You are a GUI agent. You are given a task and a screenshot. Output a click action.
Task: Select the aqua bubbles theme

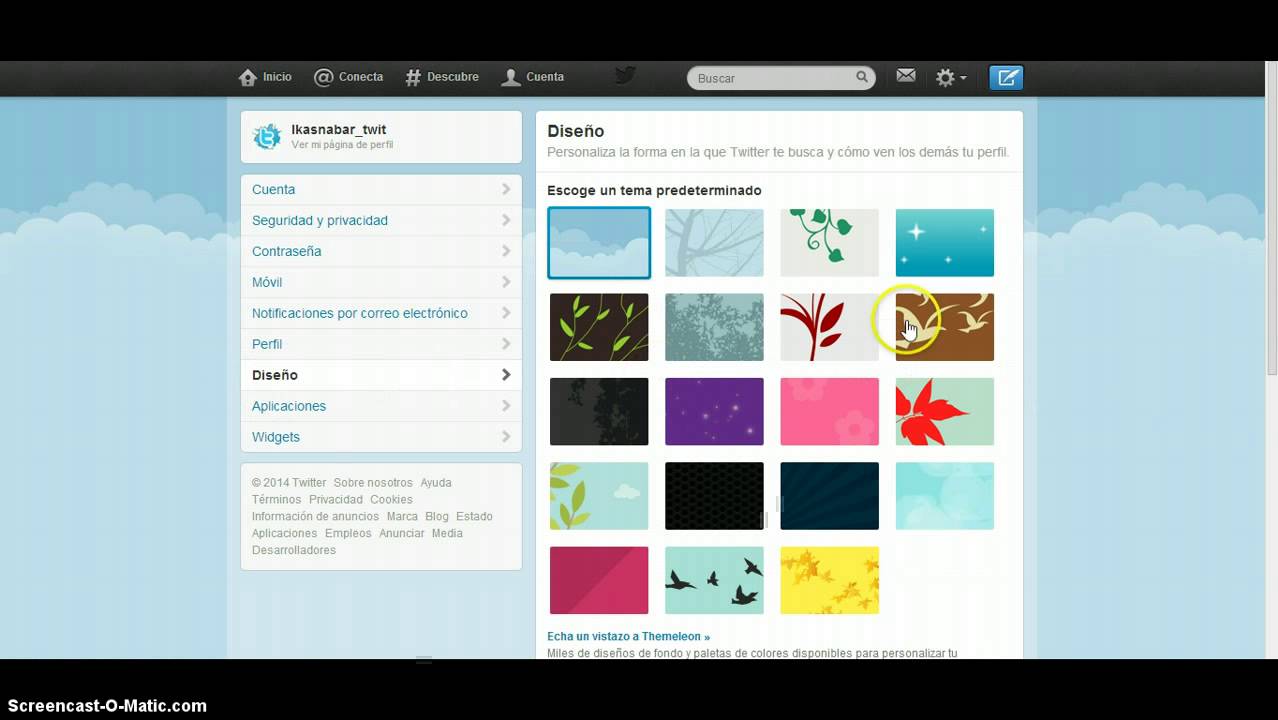point(945,496)
